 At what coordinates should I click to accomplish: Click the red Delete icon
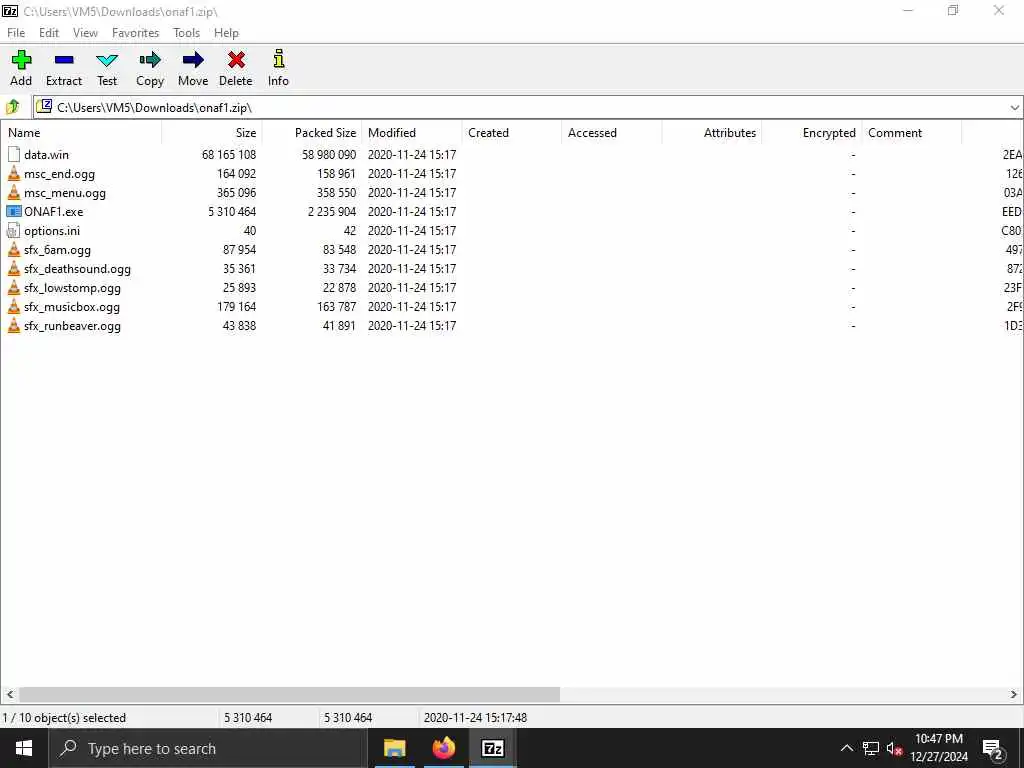coord(236,60)
